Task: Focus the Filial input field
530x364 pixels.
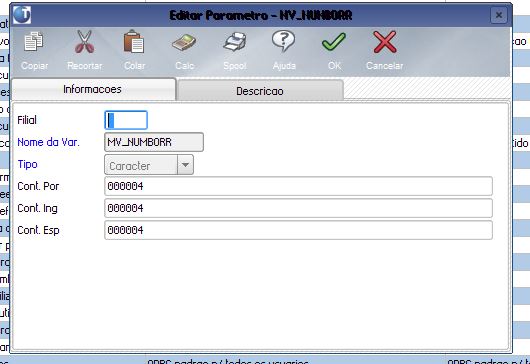Action: [126, 120]
